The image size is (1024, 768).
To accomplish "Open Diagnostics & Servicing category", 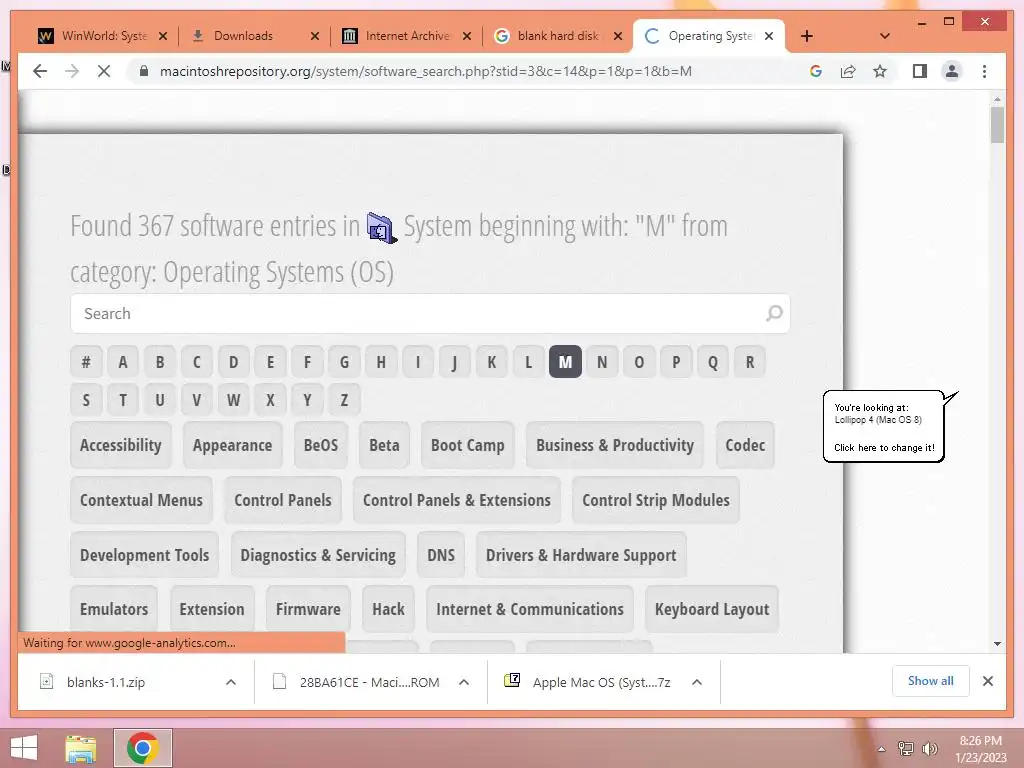I will tap(318, 555).
